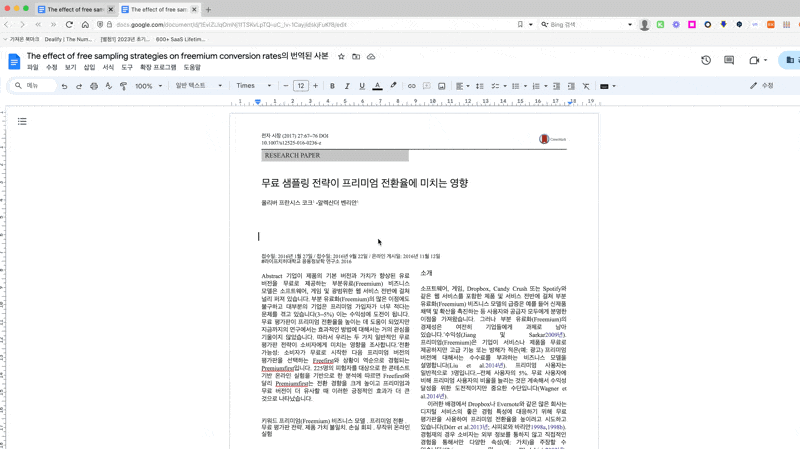Open the move-to-folder icon

pos(356,57)
